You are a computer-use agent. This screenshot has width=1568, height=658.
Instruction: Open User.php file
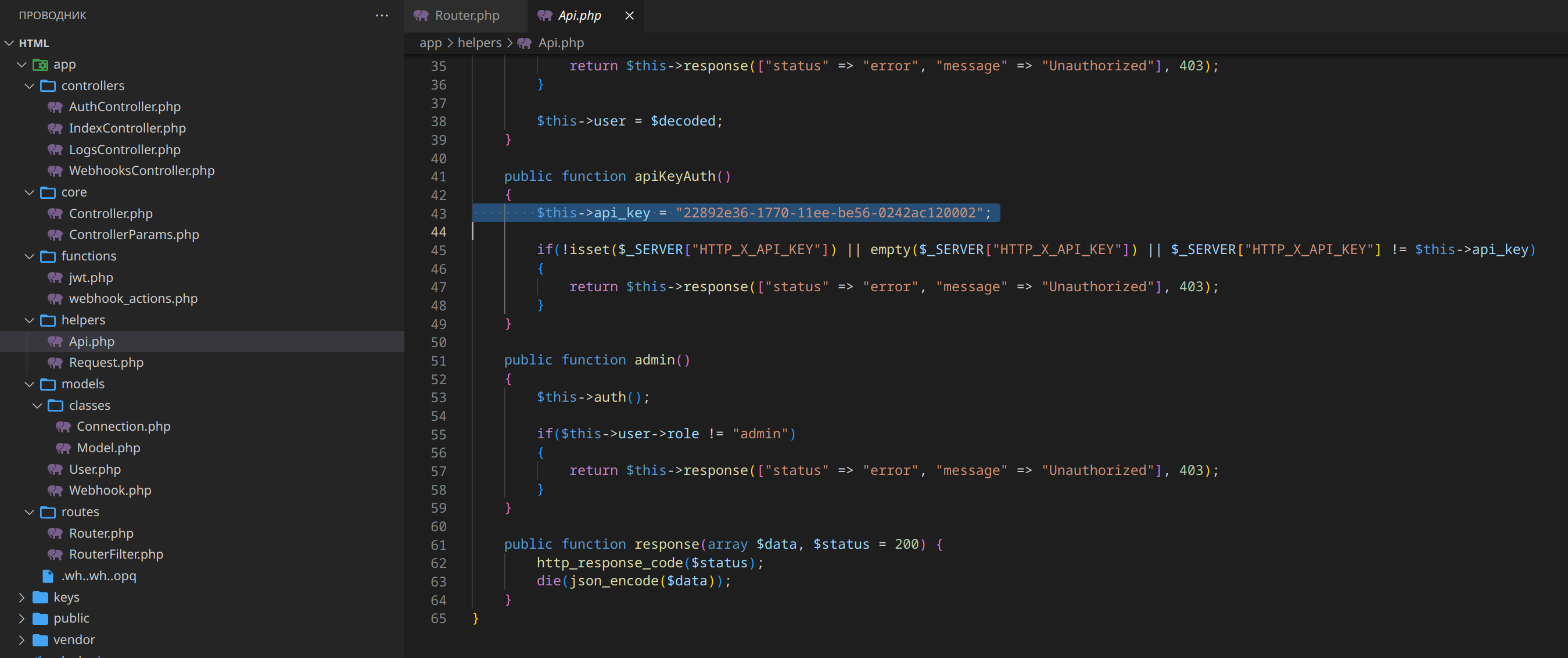94,470
